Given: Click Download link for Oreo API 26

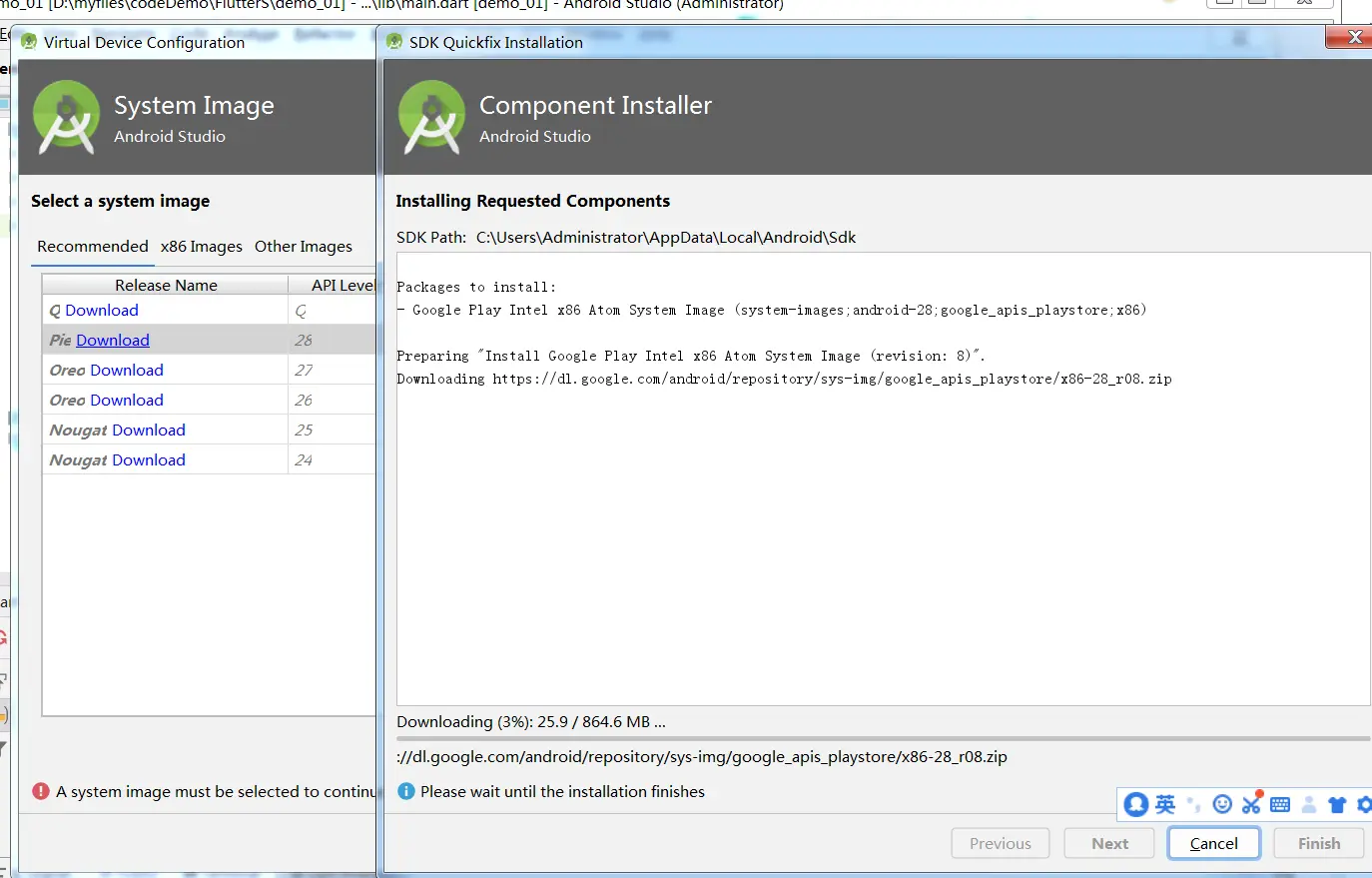Looking at the screenshot, I should [127, 400].
